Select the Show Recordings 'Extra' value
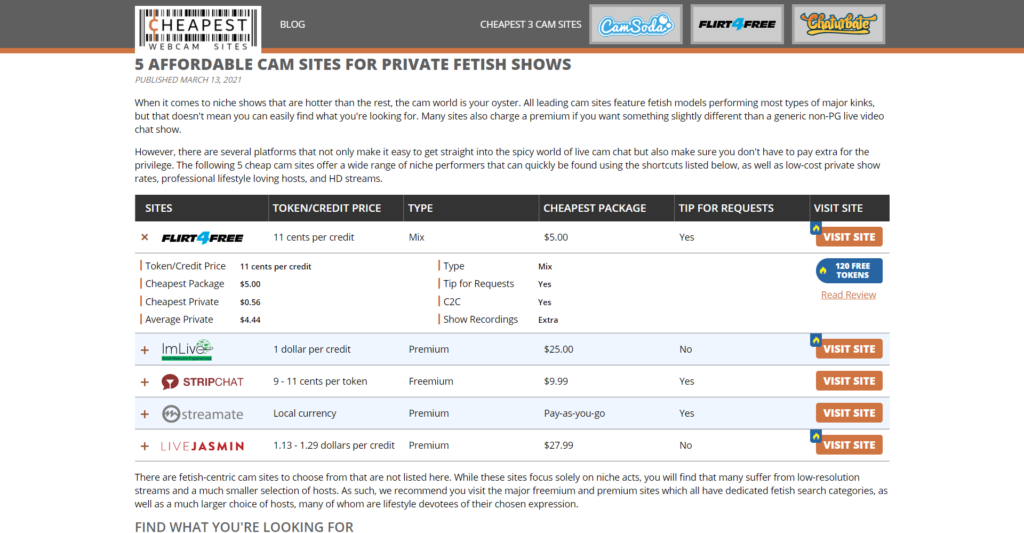The height and width of the screenshot is (533, 1024). pos(548,319)
